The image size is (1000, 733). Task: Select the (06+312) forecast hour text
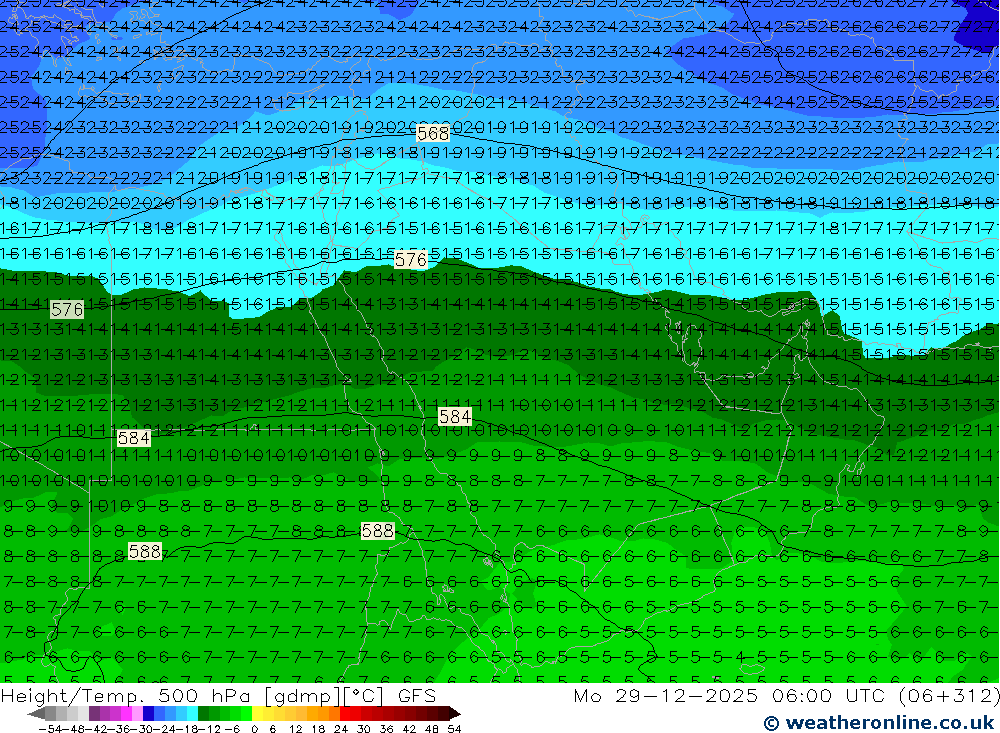point(950,696)
